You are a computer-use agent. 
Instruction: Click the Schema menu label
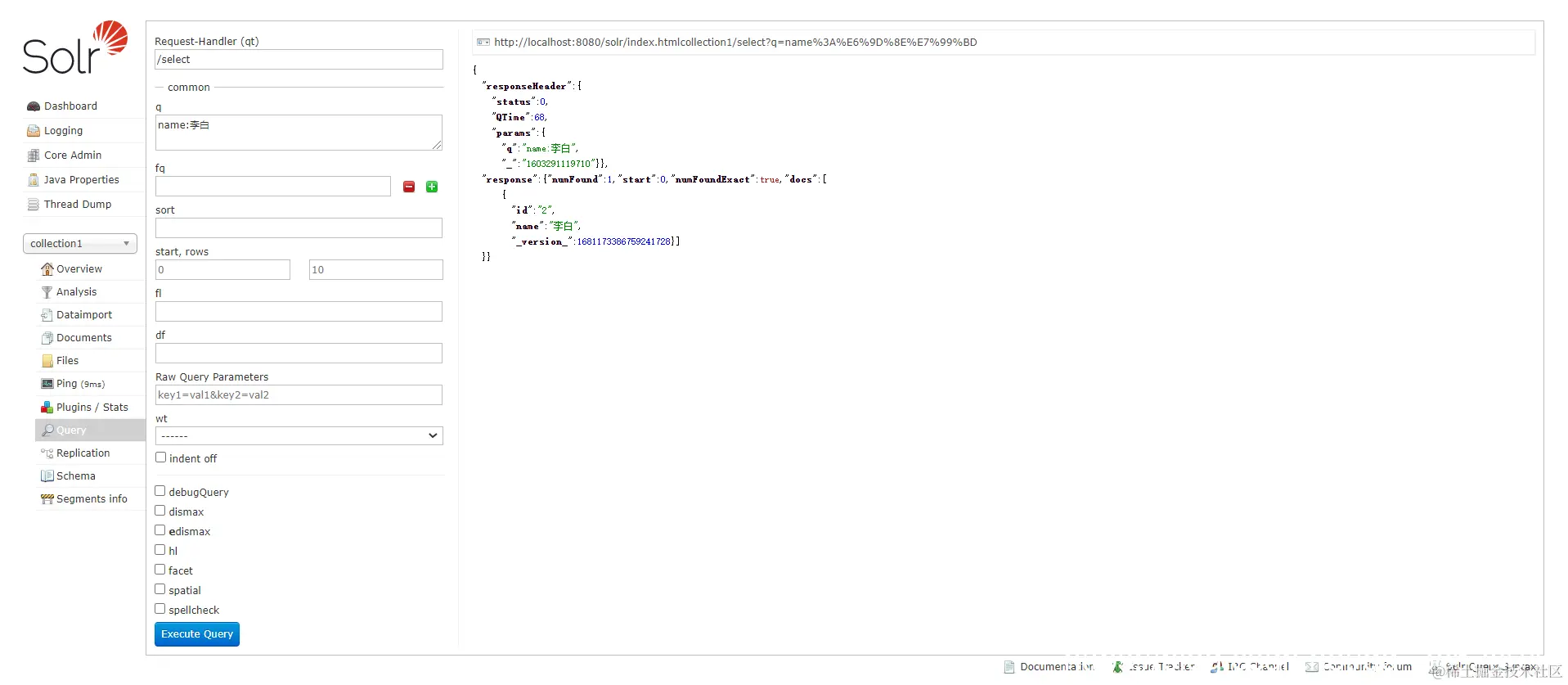click(76, 476)
